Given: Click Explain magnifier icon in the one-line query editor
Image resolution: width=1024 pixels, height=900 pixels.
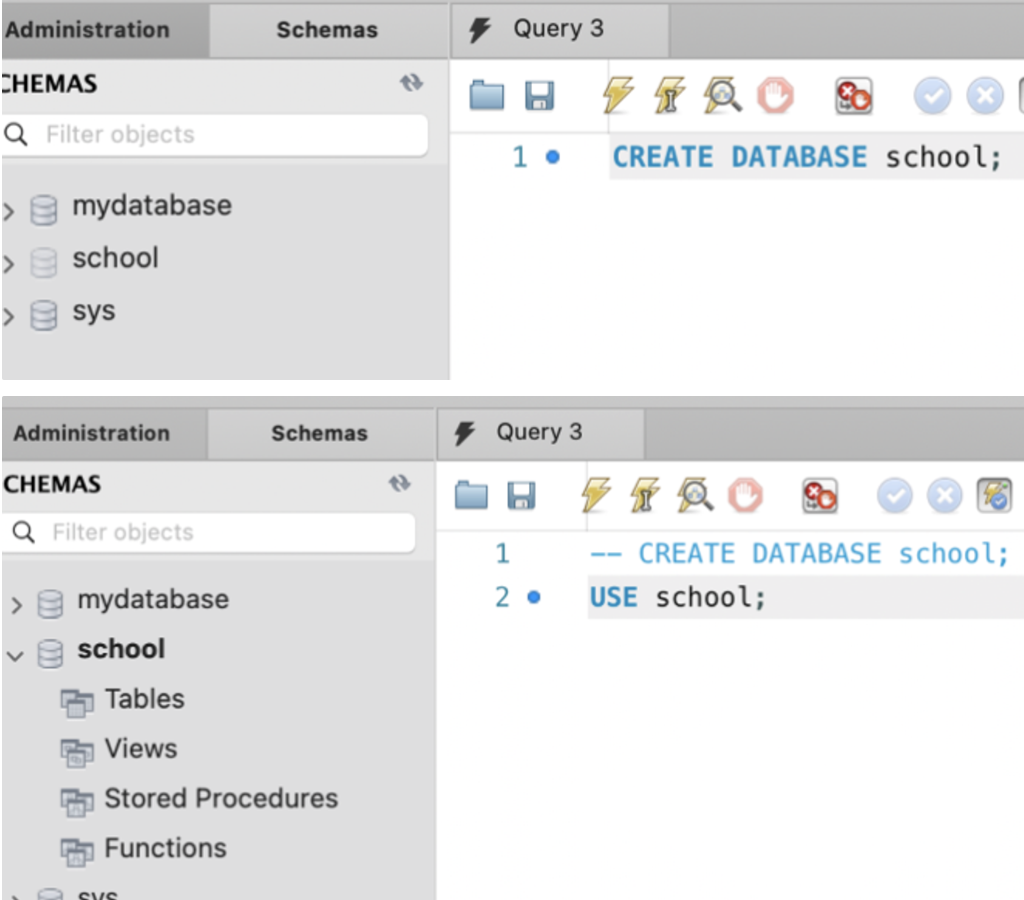Looking at the screenshot, I should (x=721, y=96).
